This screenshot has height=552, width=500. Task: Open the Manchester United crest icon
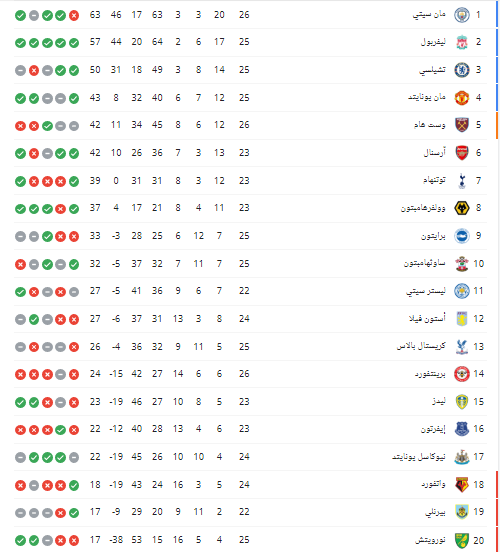point(462,98)
